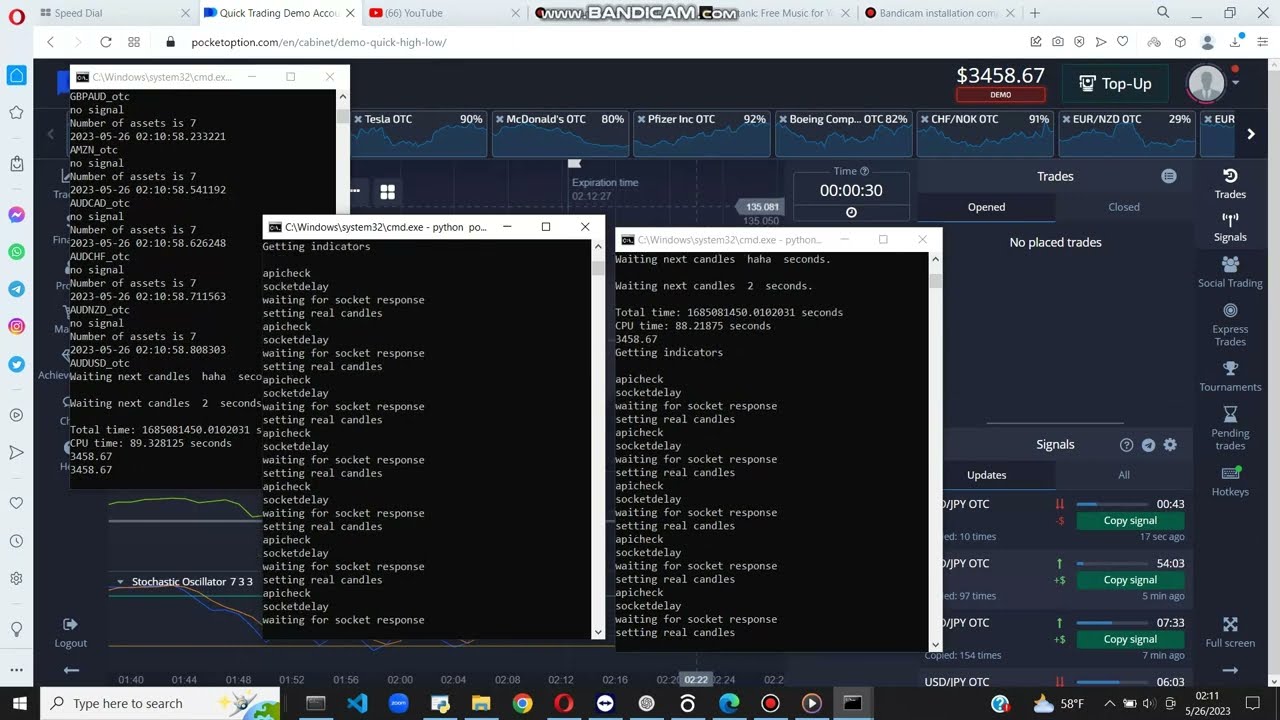1280x720 pixels.
Task: Select the All signals tab
Action: pos(1124,475)
